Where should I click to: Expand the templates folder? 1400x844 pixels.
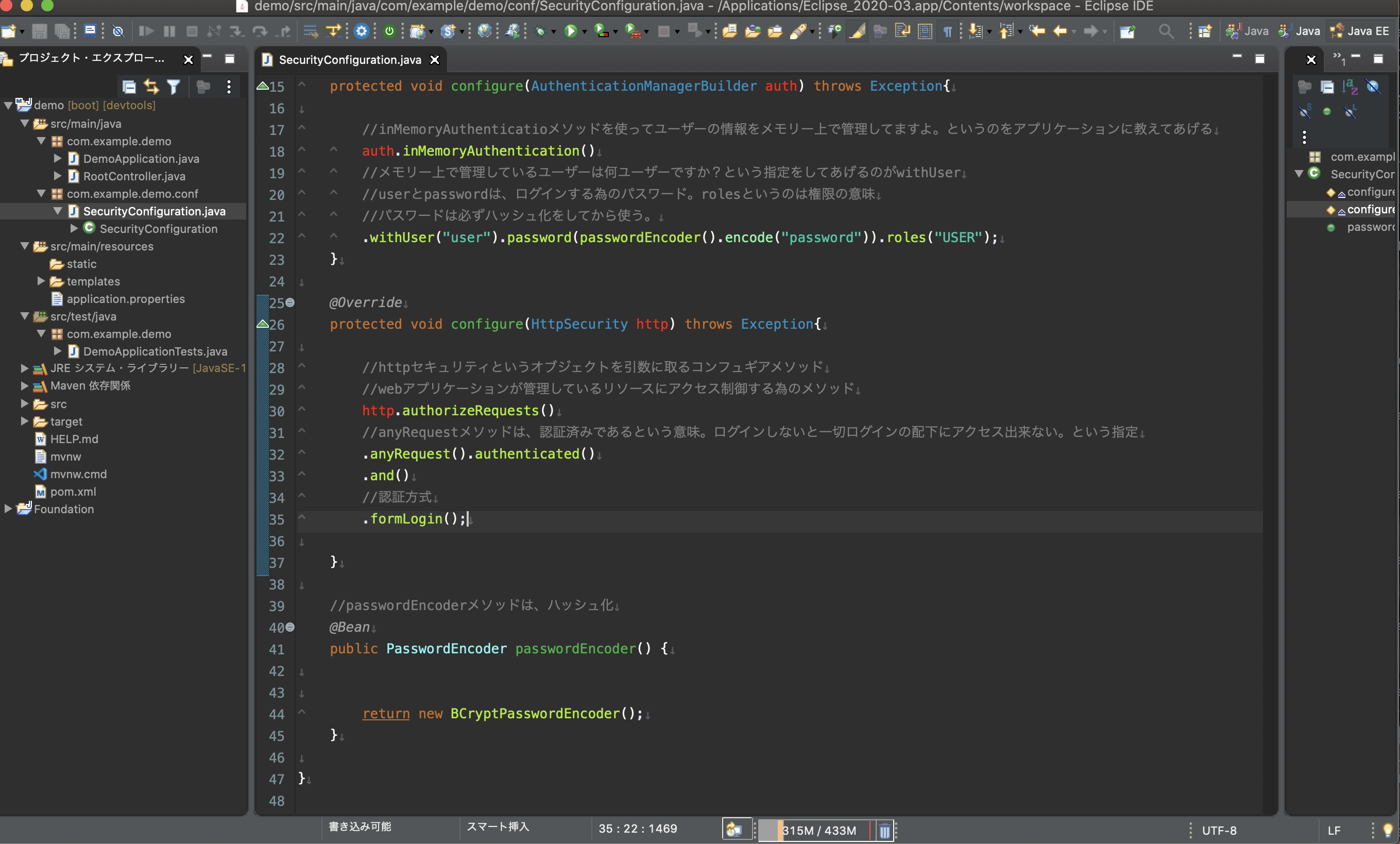tap(41, 281)
